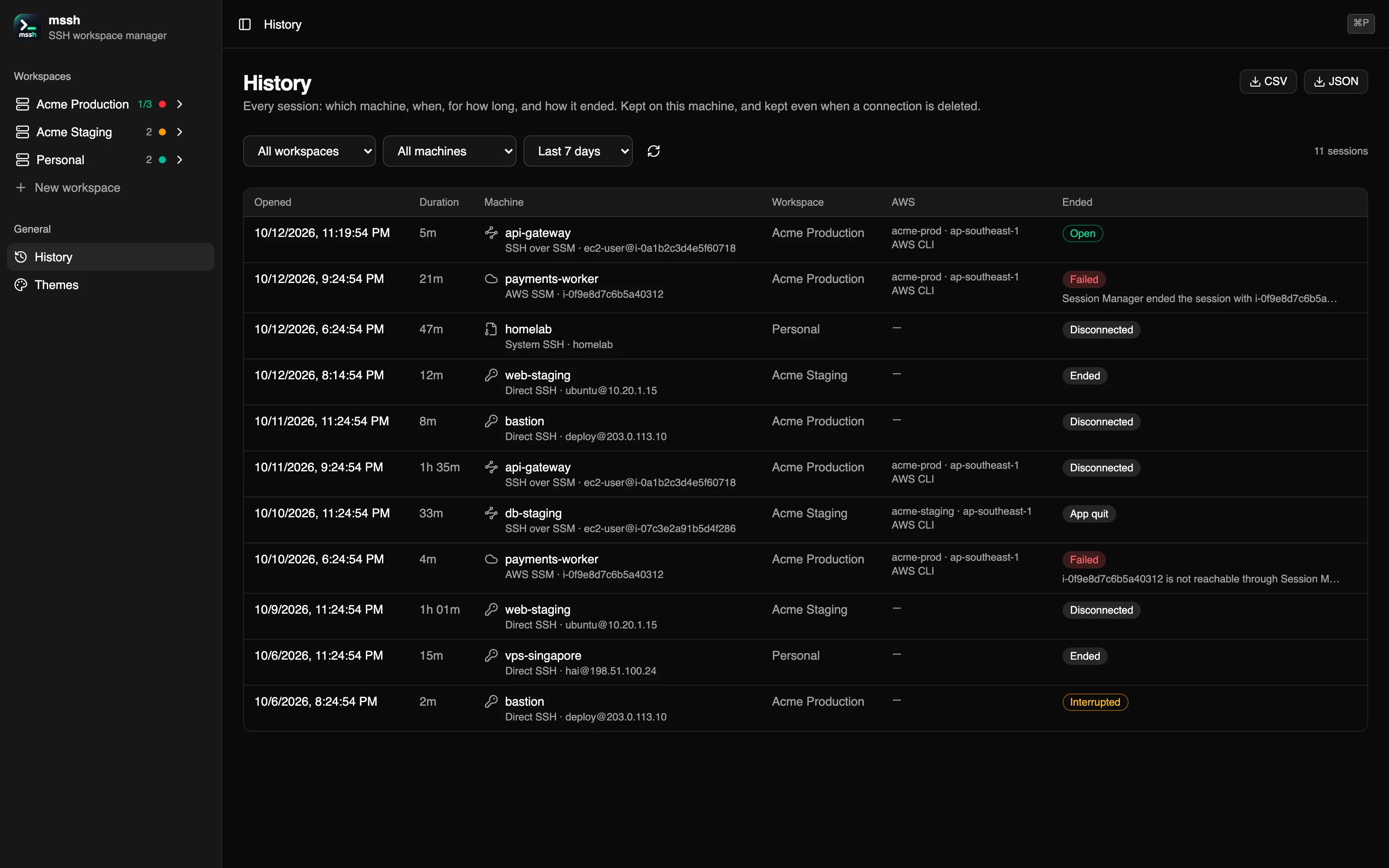Screen dimensions: 1389x868
Task: Click the key icon of 8m bastion
Action: [x=491, y=421]
